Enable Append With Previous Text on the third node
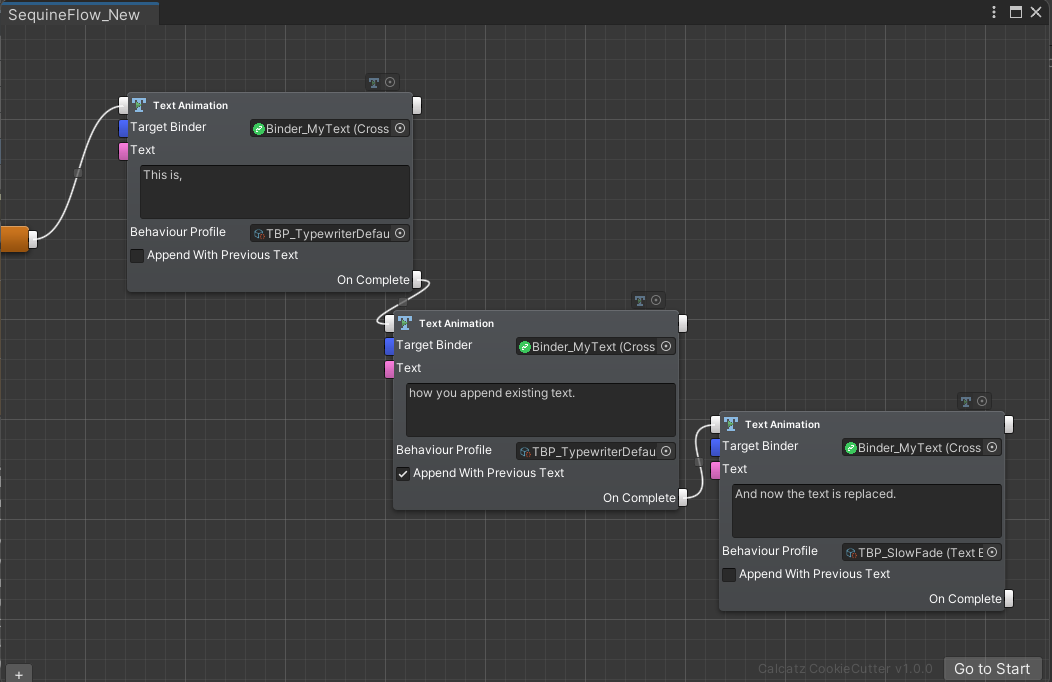The image size is (1052, 682). (x=729, y=574)
